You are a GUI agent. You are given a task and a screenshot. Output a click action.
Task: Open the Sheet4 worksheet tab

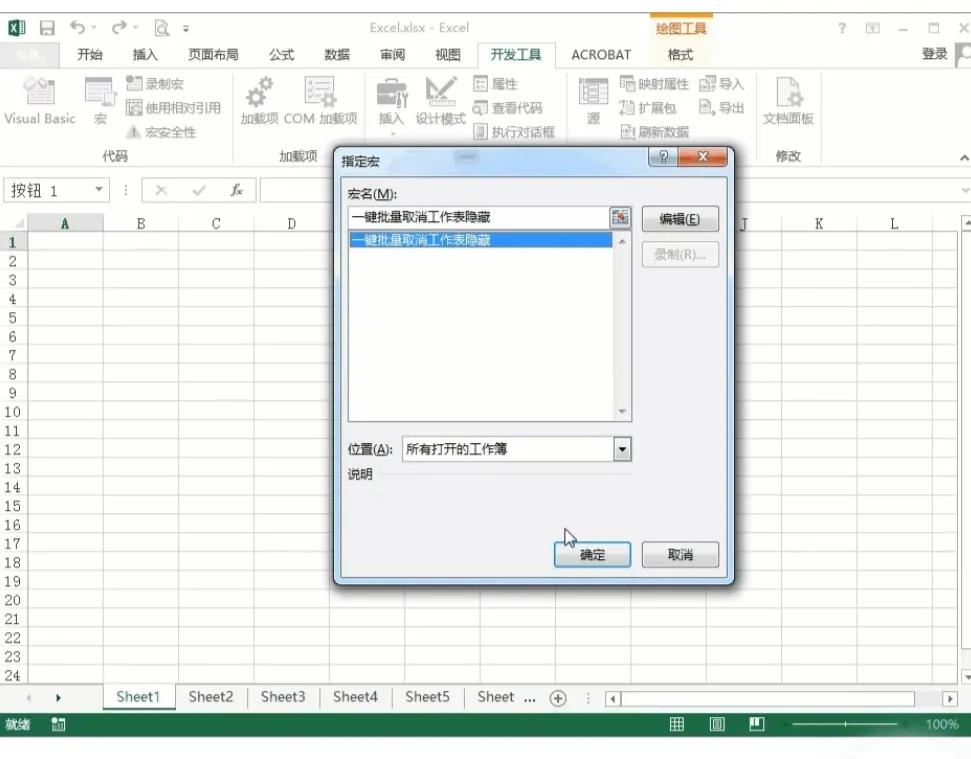(x=355, y=697)
